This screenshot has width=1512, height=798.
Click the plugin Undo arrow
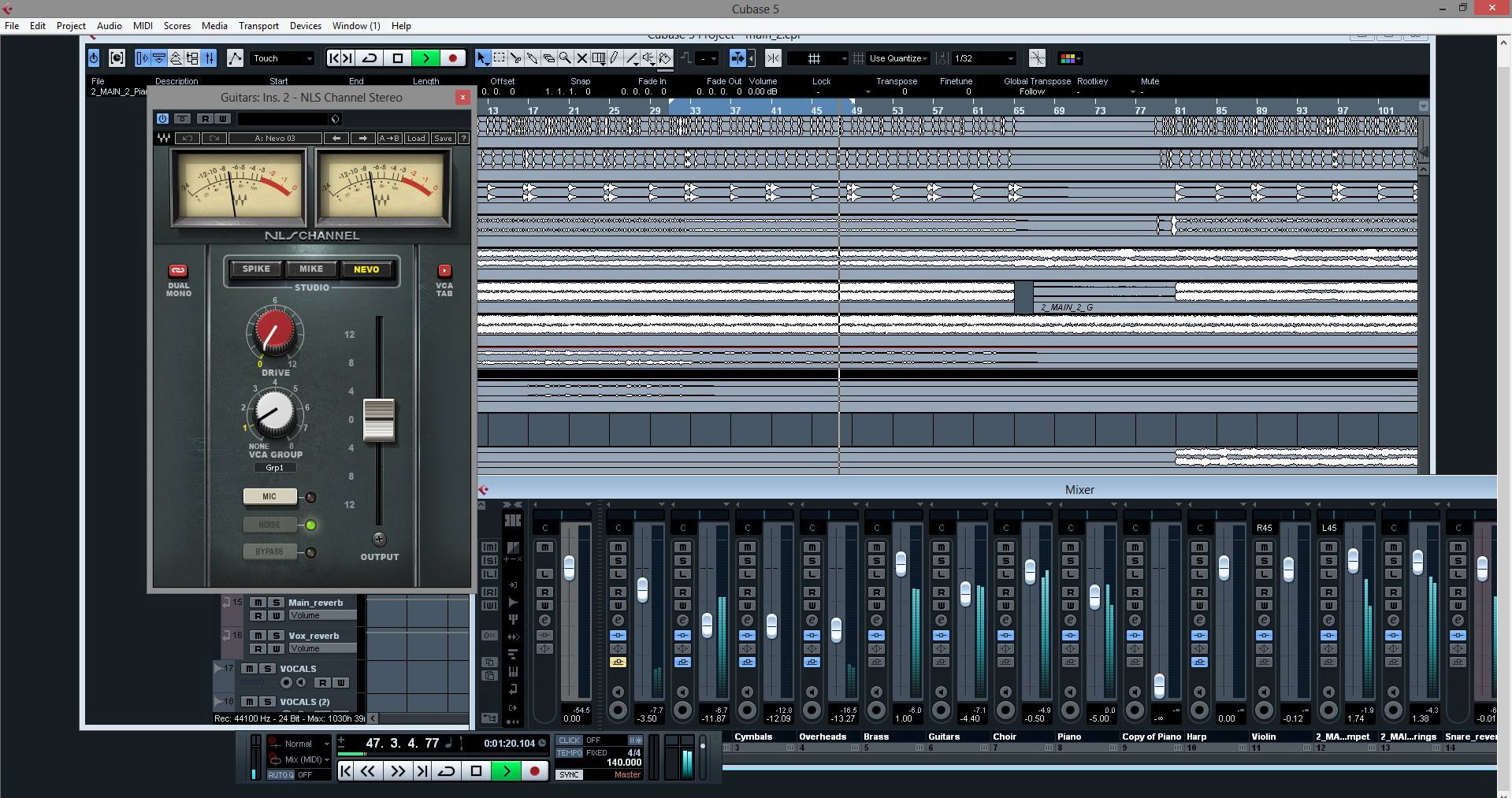188,139
